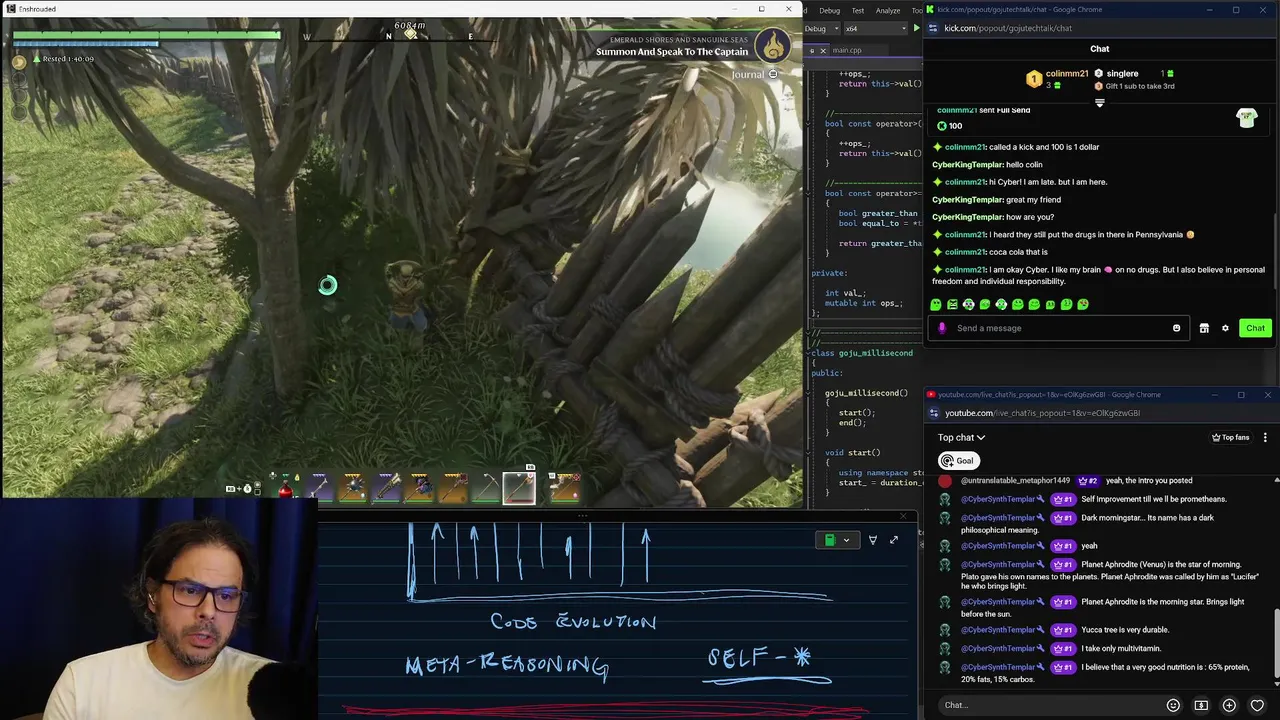Insert the first green Kick emote
Viewport: 1280px width, 720px height.
click(936, 304)
